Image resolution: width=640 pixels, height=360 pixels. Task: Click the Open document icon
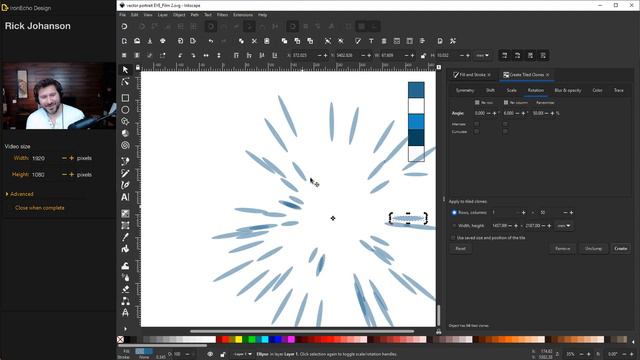click(137, 41)
